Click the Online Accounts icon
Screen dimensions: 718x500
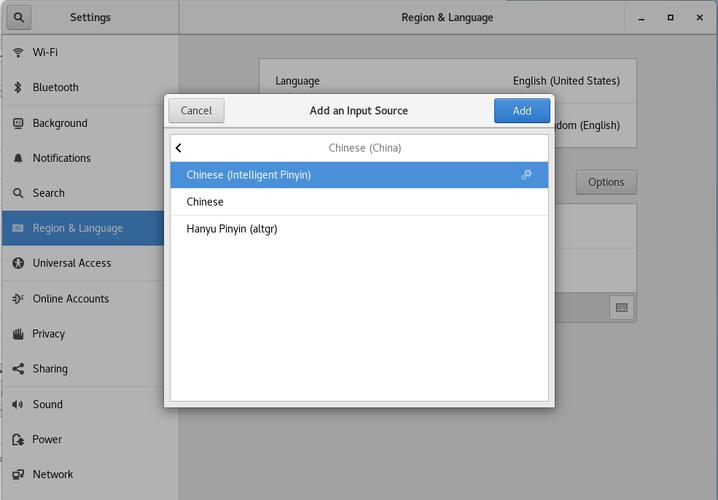(x=18, y=299)
